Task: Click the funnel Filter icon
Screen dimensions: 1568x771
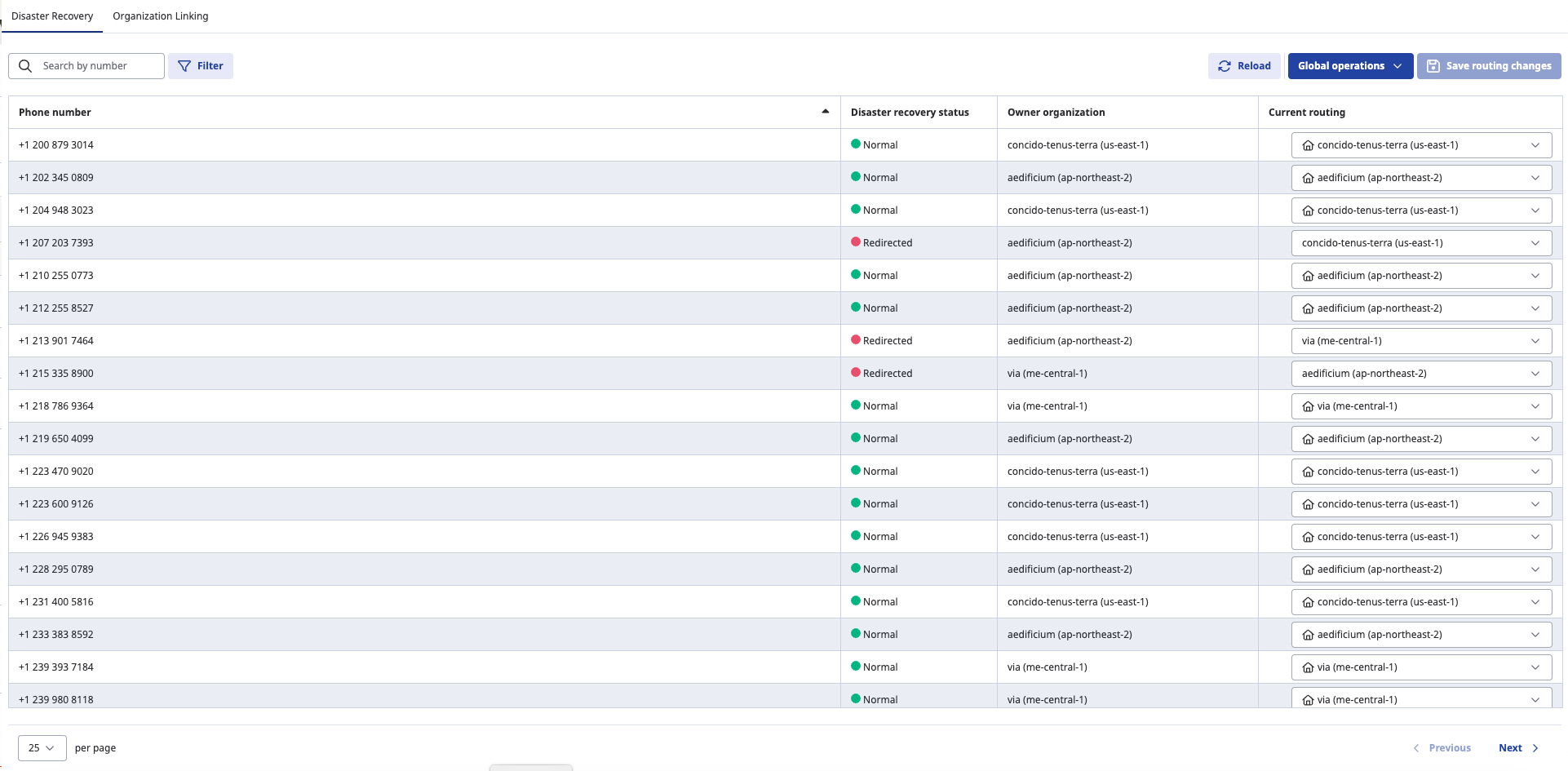Action: (184, 66)
